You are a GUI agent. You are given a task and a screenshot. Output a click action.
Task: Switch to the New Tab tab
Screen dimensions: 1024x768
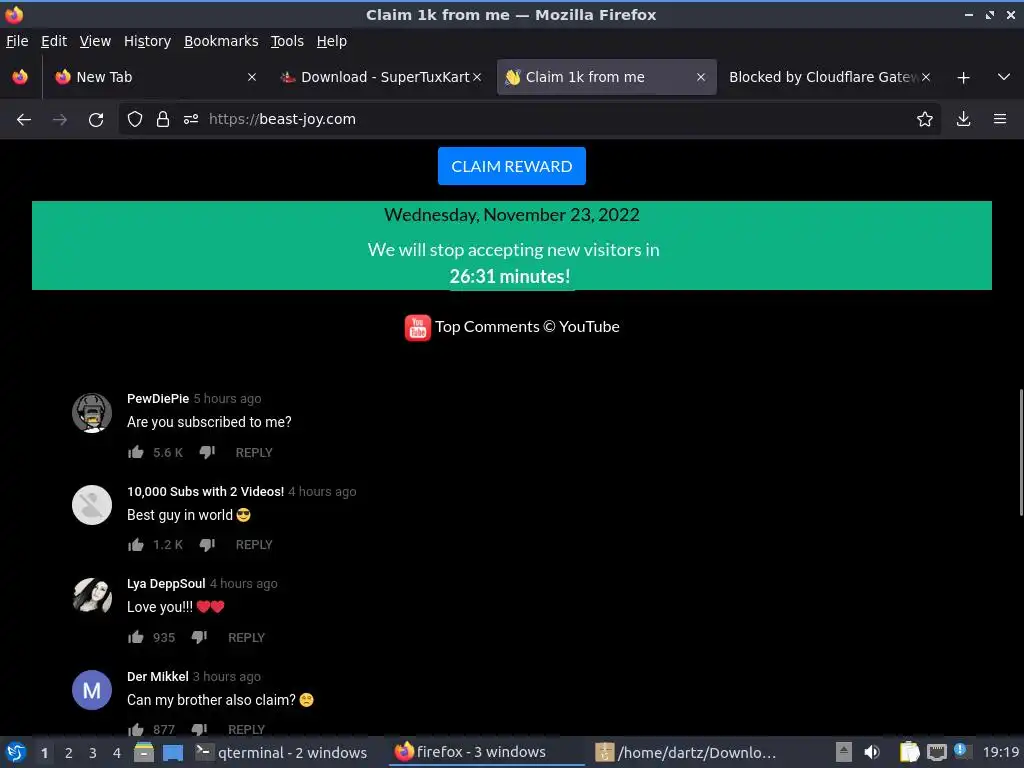point(155,77)
